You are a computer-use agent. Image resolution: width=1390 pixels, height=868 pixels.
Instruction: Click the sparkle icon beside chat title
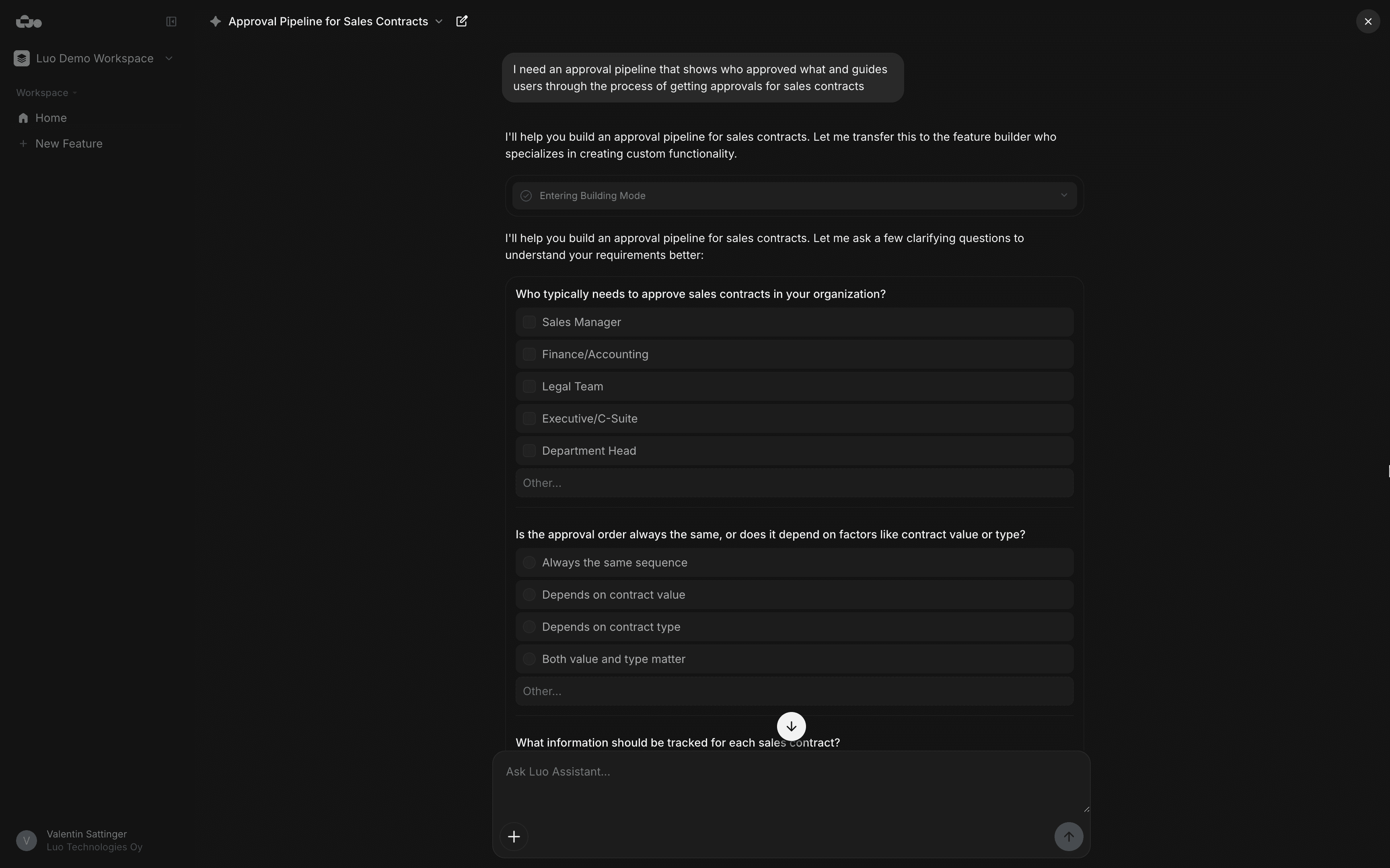pyautogui.click(x=215, y=21)
